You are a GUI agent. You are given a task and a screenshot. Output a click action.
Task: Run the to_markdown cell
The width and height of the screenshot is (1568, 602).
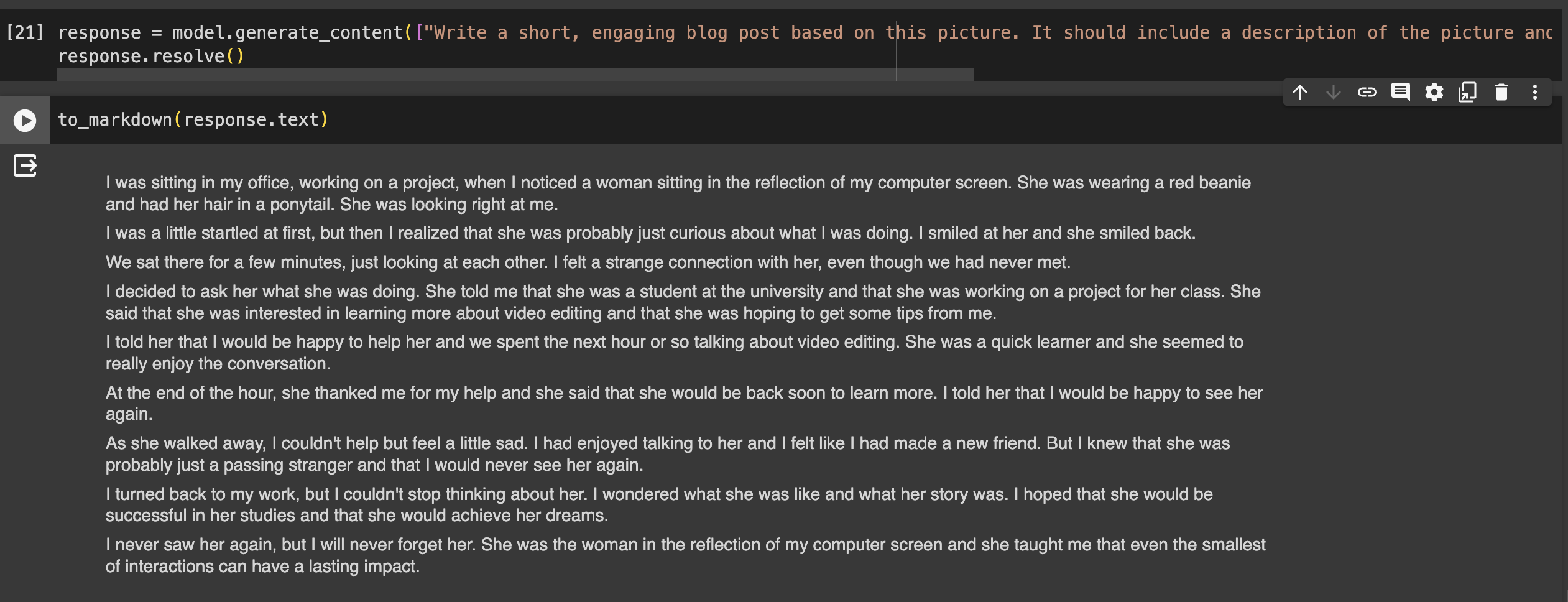tap(25, 120)
